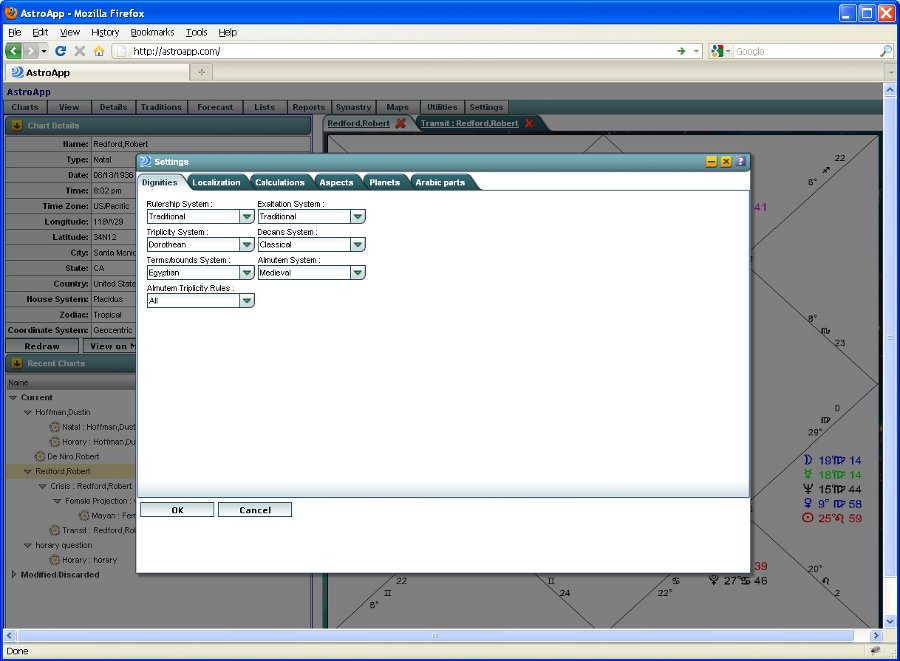Click the browser back arrow button
900x661 pixels.
pyautogui.click(x=14, y=51)
